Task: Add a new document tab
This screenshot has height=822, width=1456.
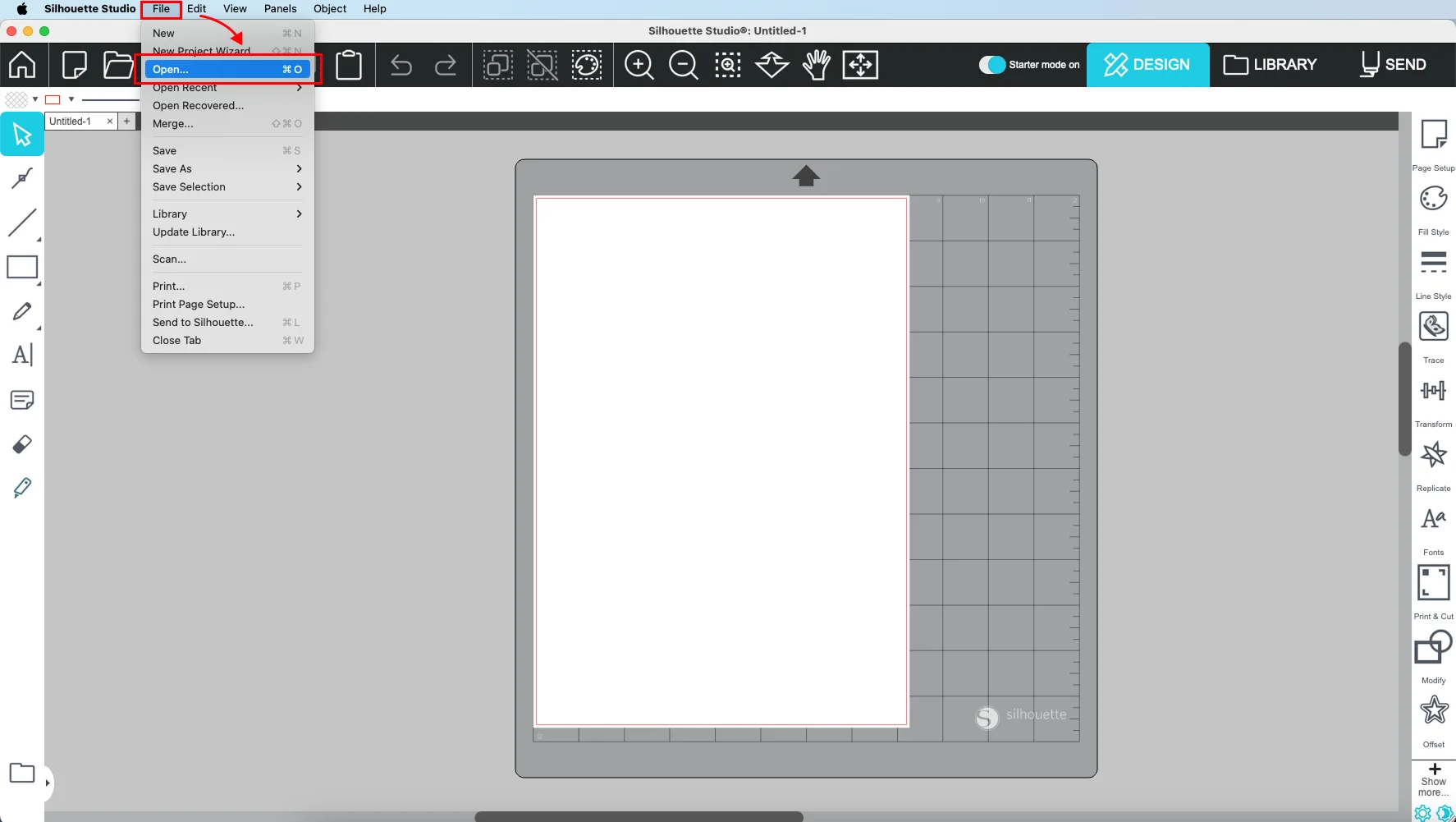Action: [x=126, y=122]
